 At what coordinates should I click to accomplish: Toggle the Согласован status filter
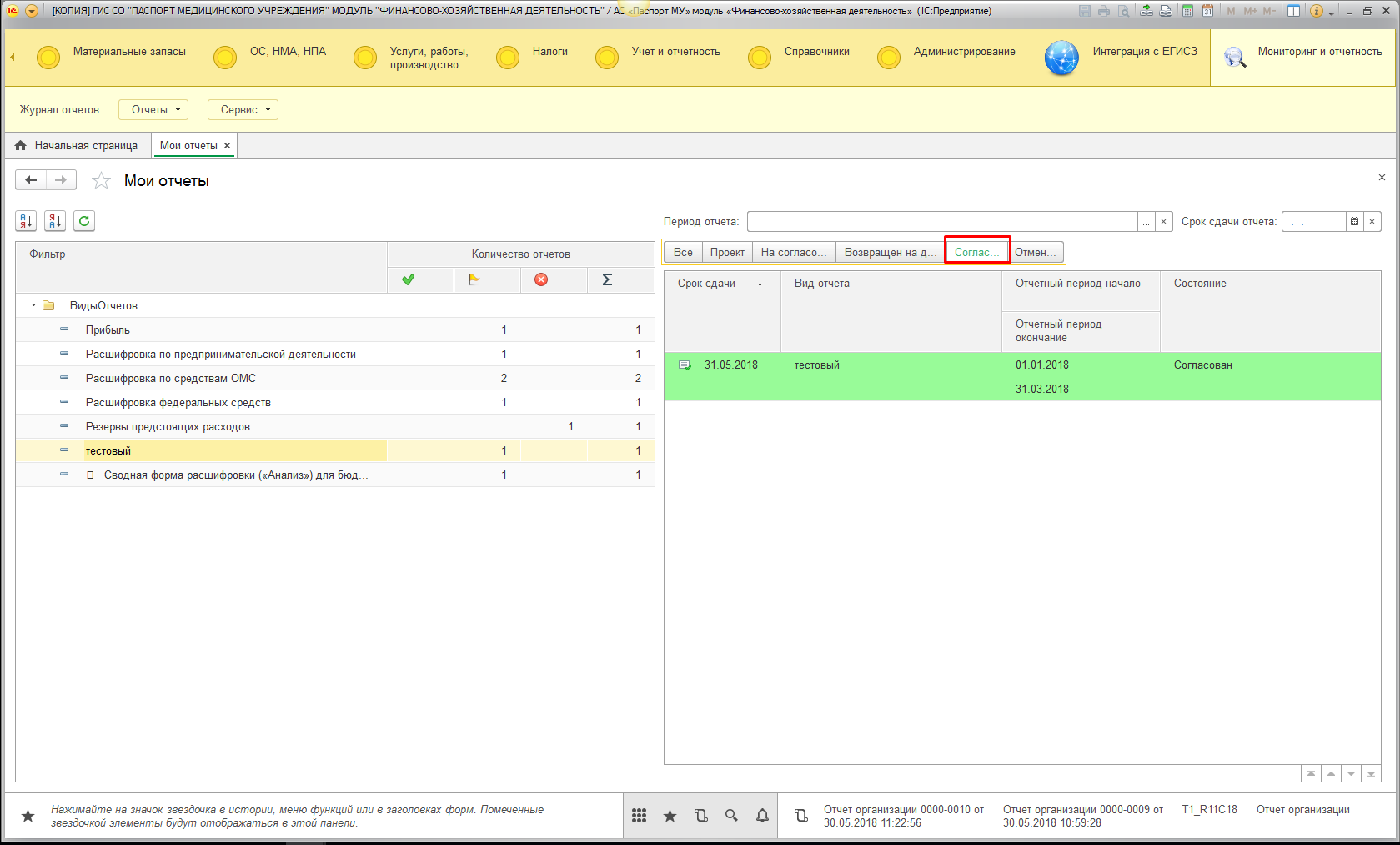click(x=976, y=253)
